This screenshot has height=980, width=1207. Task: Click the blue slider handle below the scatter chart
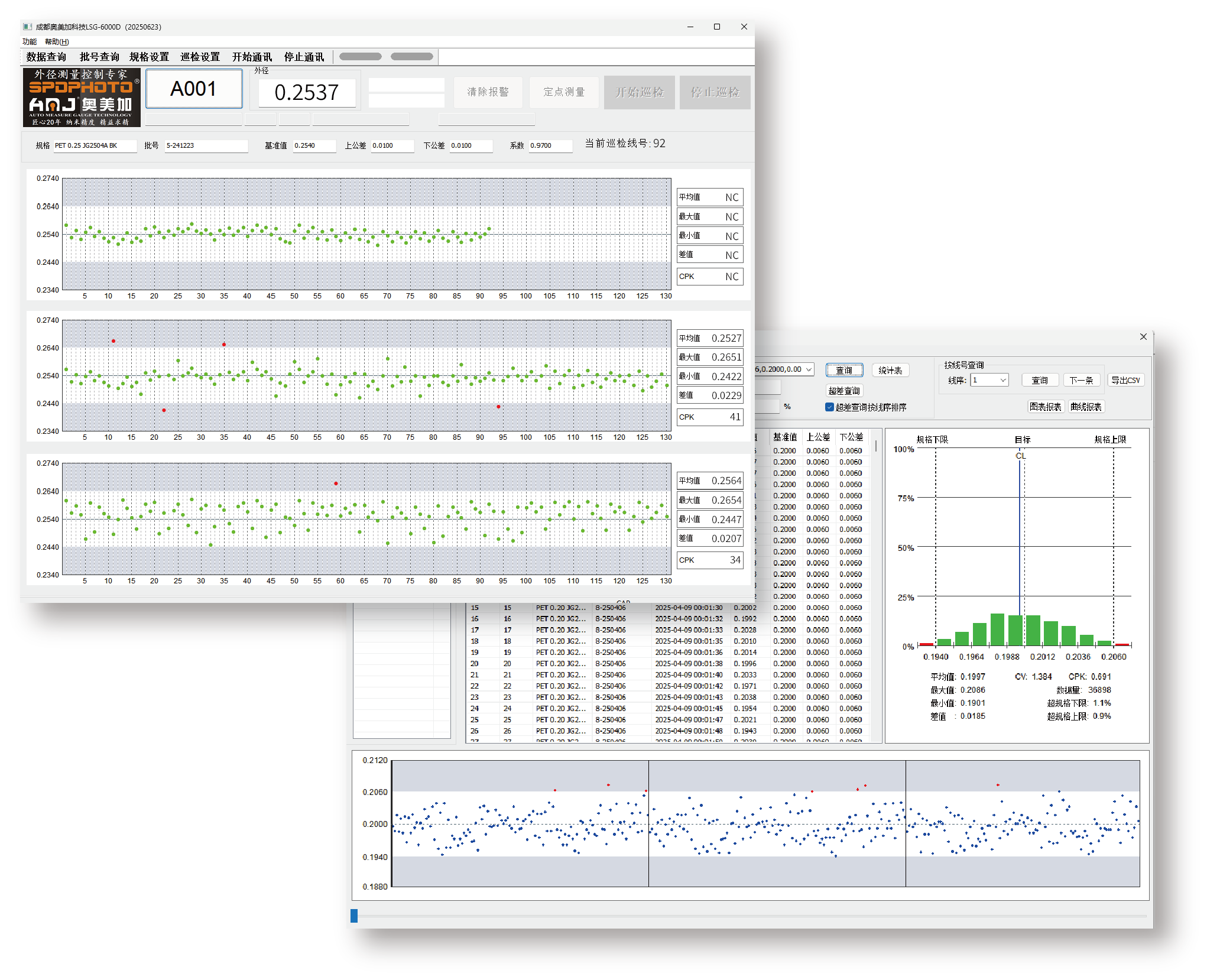click(x=354, y=916)
